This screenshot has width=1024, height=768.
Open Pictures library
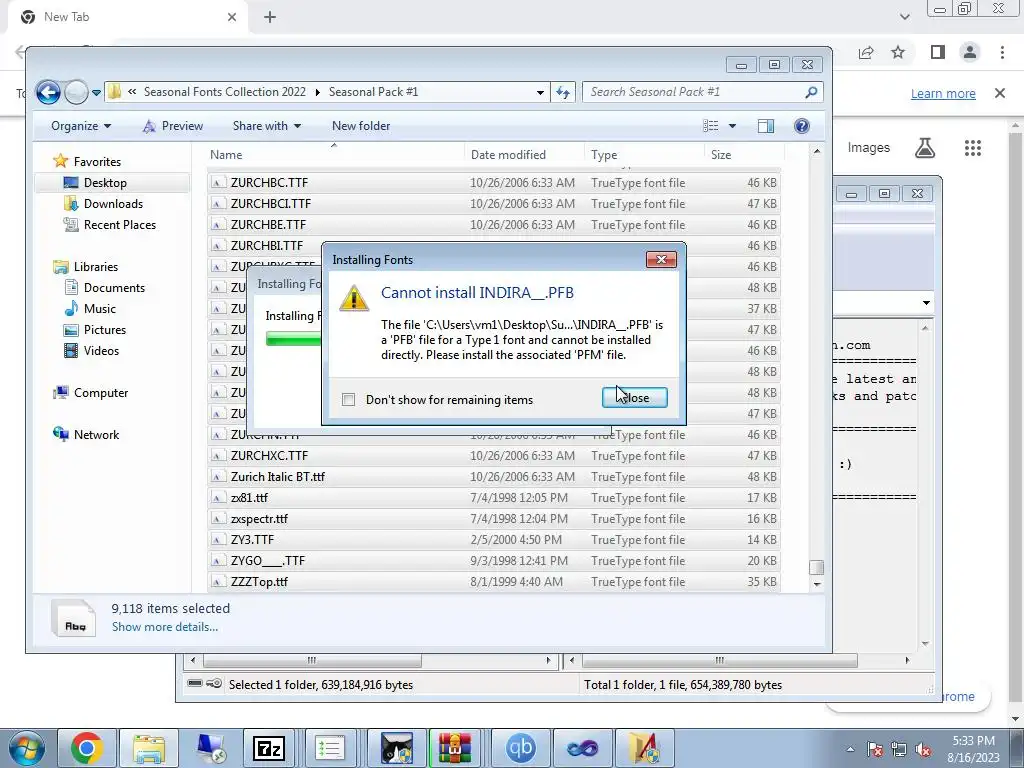click(x=104, y=330)
